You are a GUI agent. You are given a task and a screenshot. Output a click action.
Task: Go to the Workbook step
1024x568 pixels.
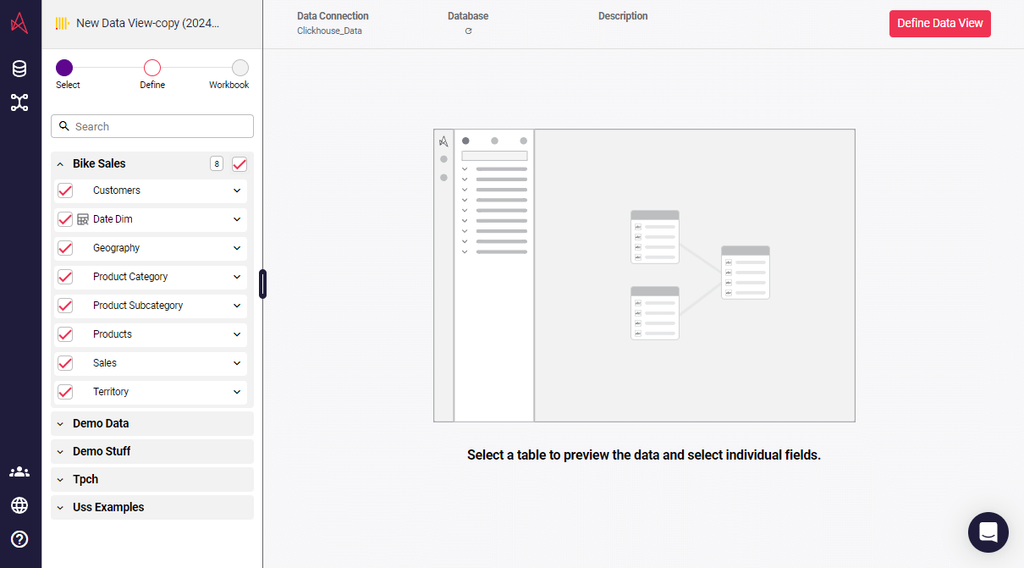[240, 68]
